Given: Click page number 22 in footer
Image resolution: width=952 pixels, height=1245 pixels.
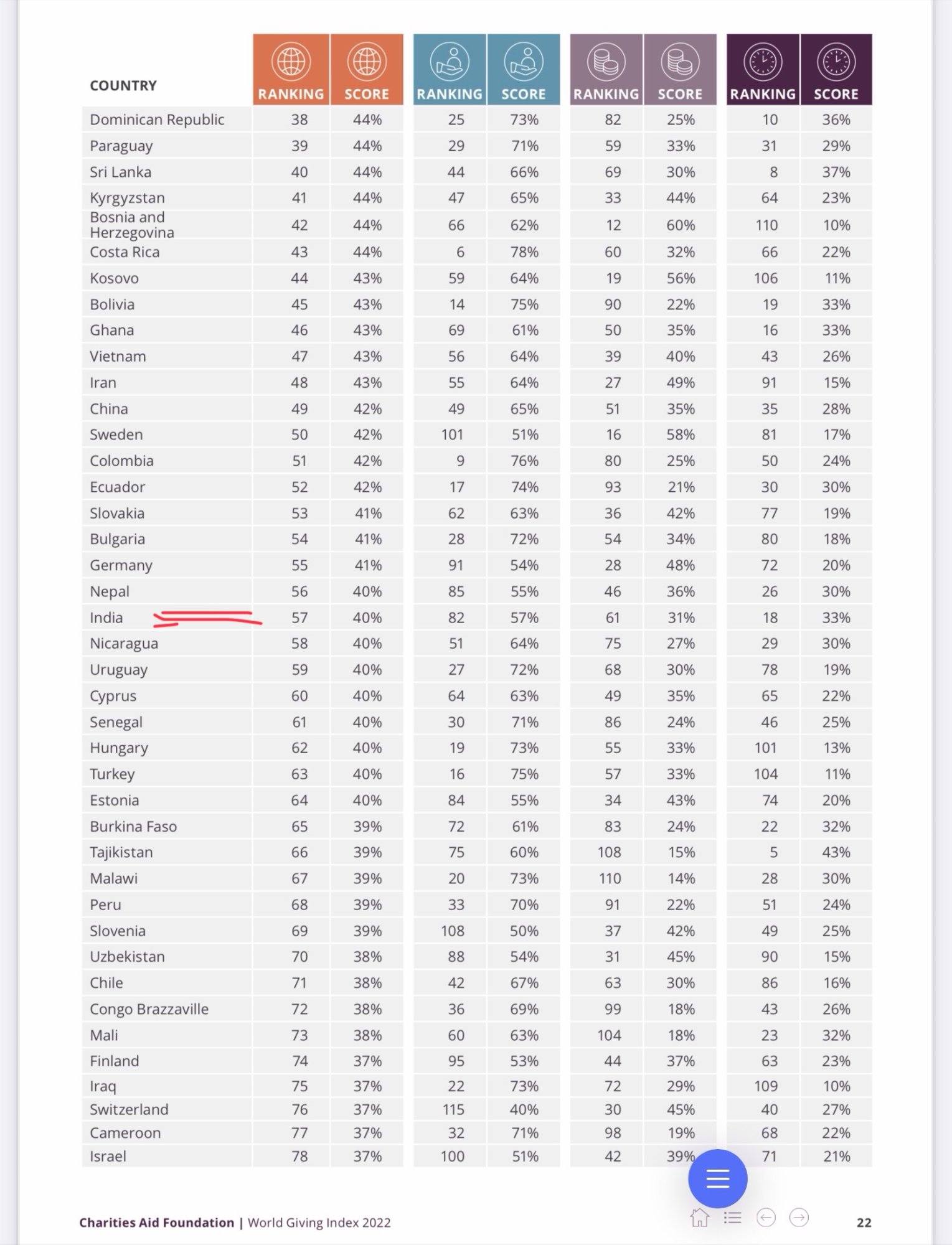Looking at the screenshot, I should point(864,1223).
